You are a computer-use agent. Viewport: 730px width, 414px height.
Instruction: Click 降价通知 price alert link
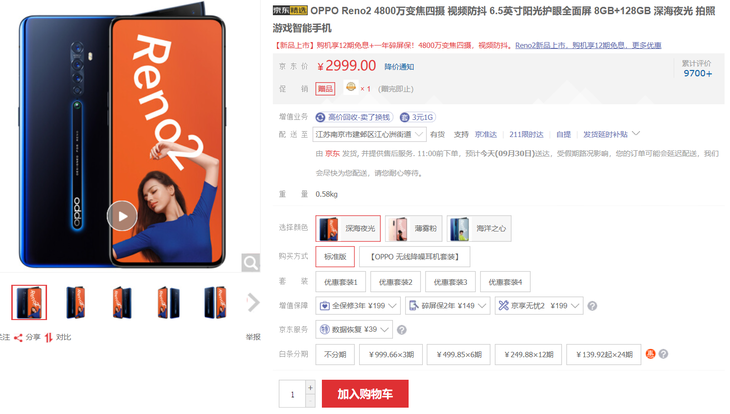tap(399, 67)
